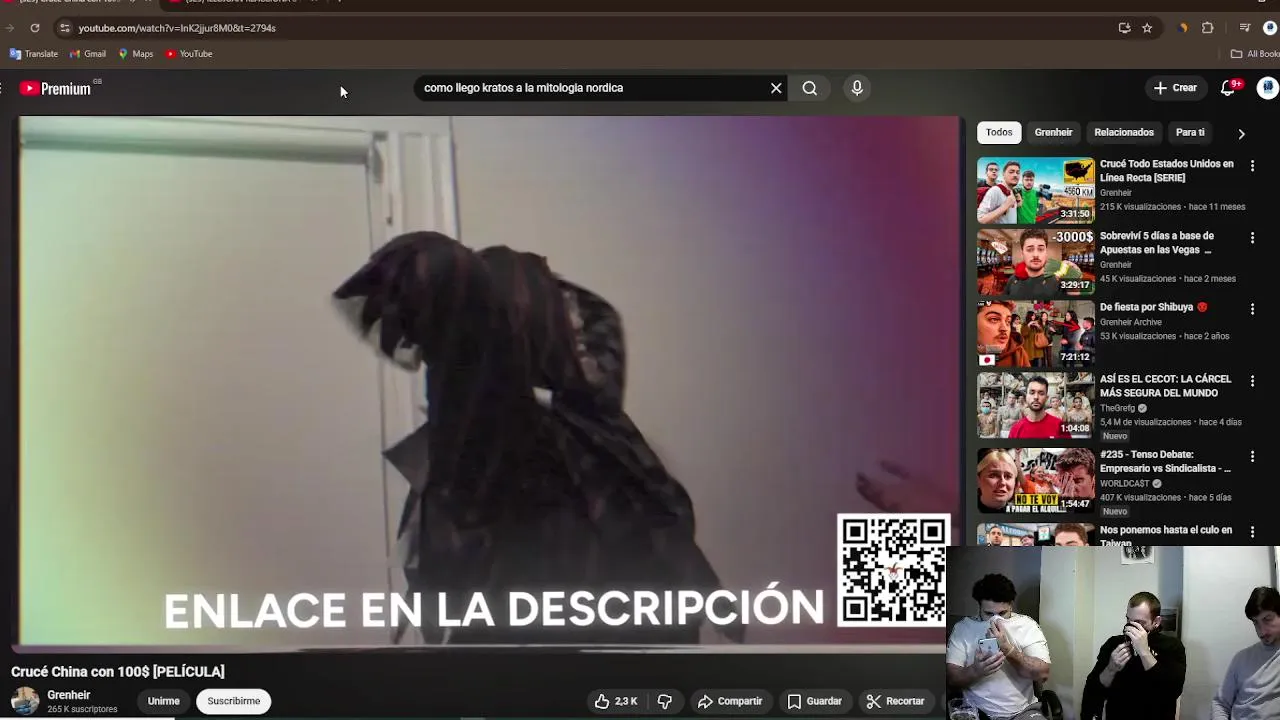
Task: Open site information icon in address bar
Action: (65, 28)
